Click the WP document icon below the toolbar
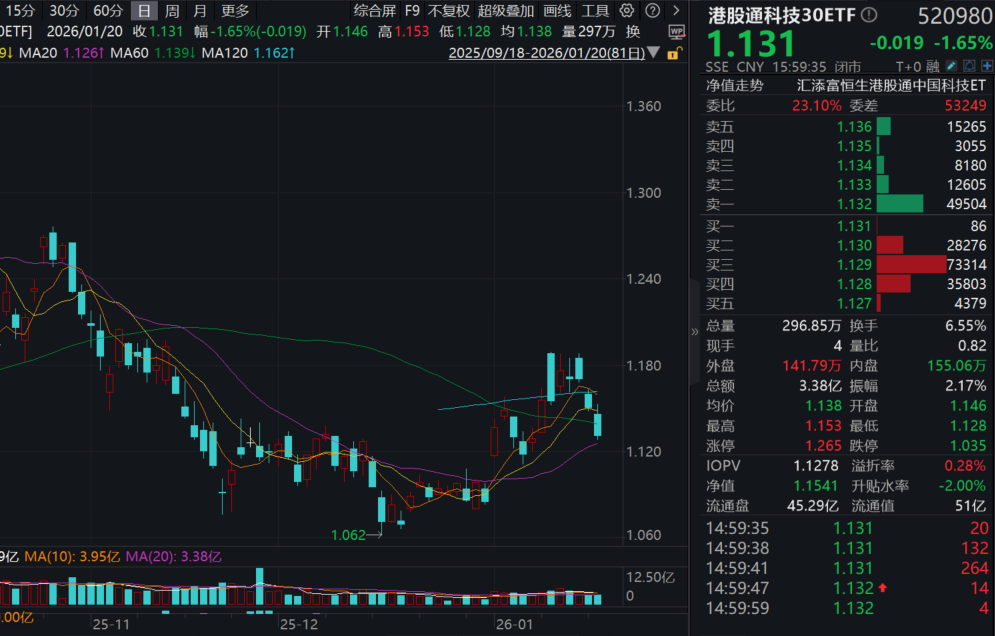This screenshot has width=995, height=636. pyautogui.click(x=676, y=32)
